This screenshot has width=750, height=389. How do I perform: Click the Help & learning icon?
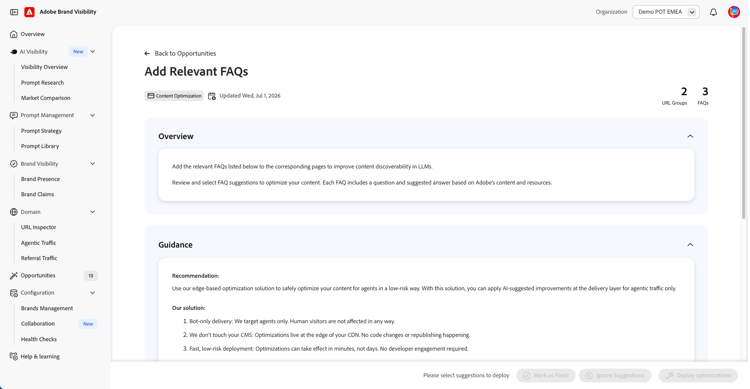(13, 356)
